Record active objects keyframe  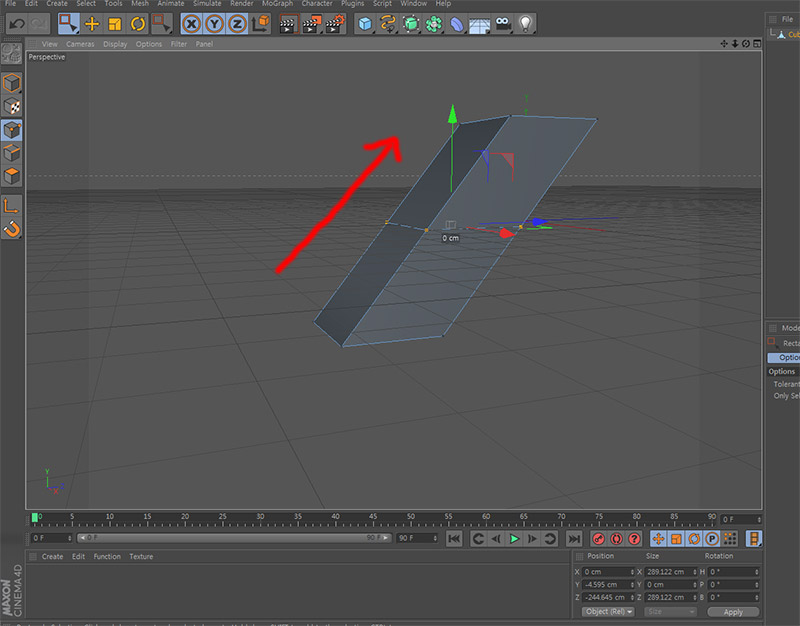[598, 539]
